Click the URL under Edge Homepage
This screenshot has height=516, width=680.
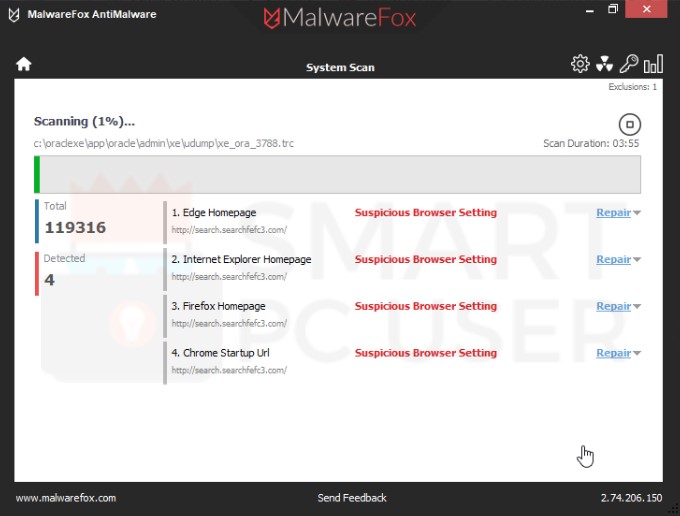(229, 230)
